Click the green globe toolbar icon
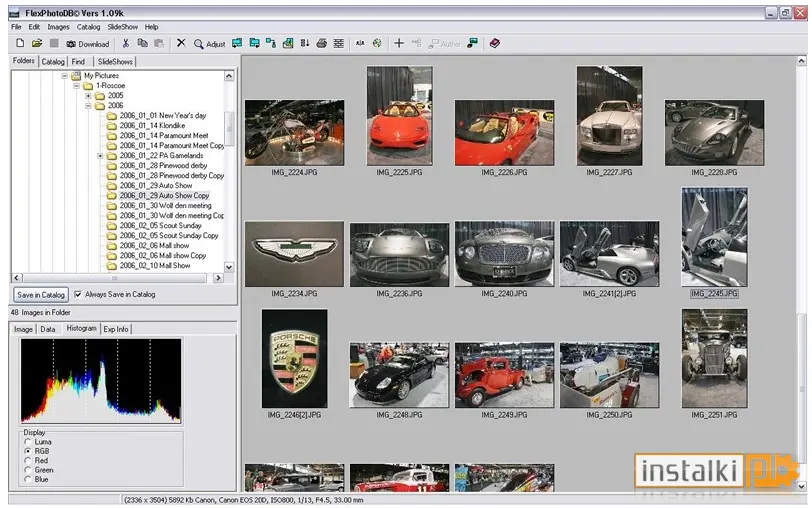The image size is (812, 508). 377,43
